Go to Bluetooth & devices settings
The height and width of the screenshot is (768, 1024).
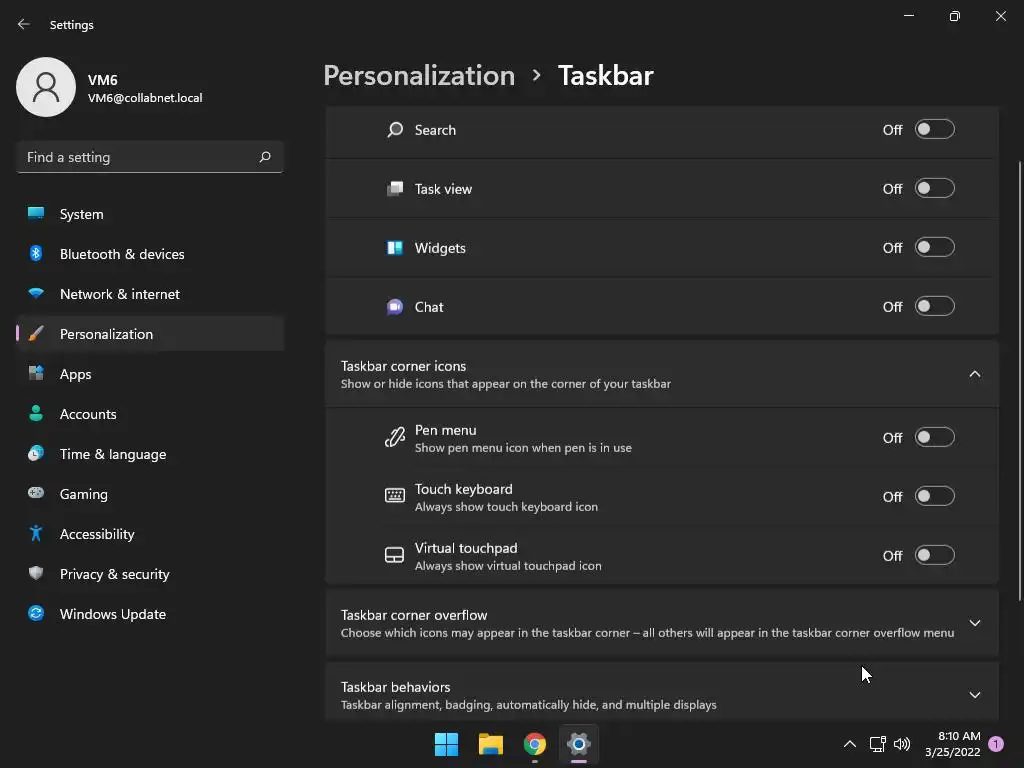click(x=121, y=254)
